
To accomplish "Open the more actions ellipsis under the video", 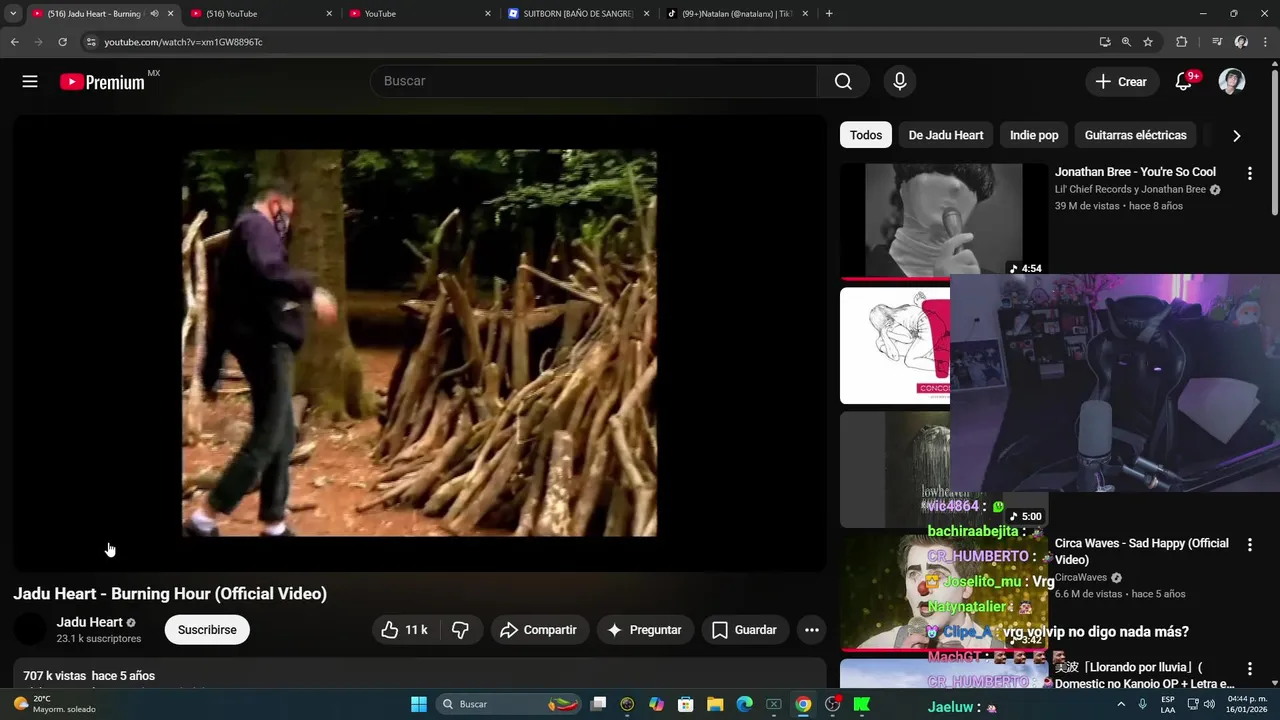I will click(812, 630).
